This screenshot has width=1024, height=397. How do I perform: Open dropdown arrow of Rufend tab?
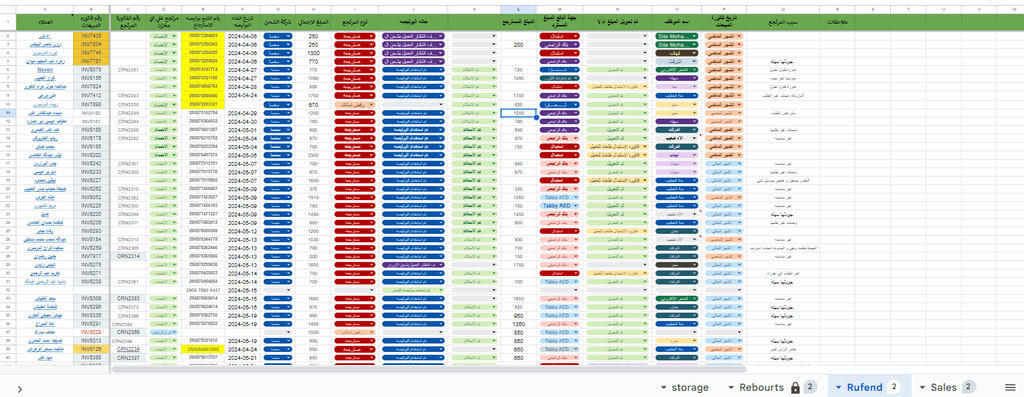pos(839,388)
